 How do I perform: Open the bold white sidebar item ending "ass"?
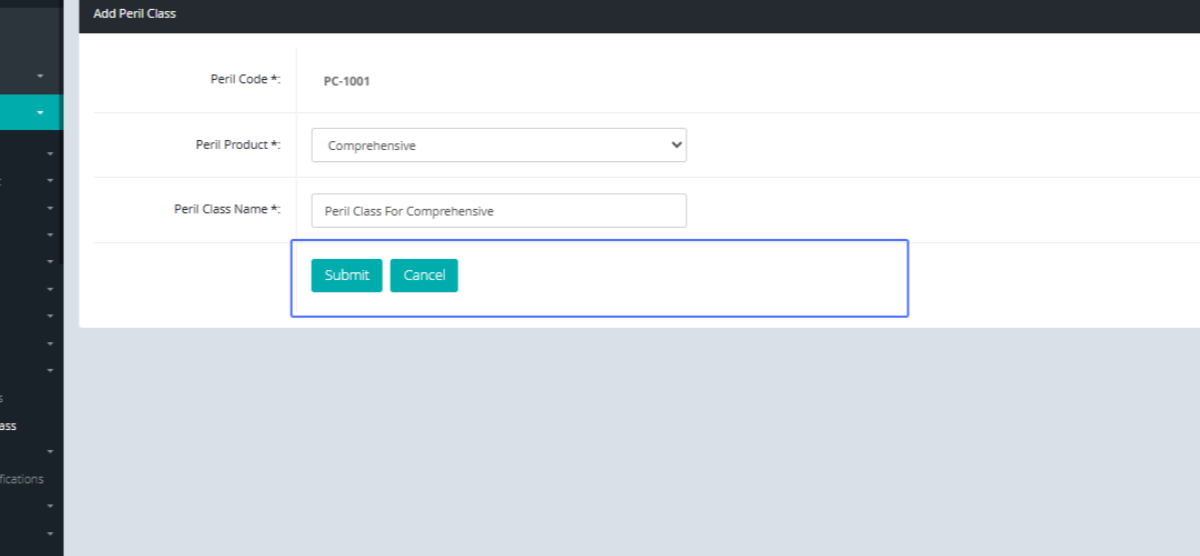pos(8,426)
